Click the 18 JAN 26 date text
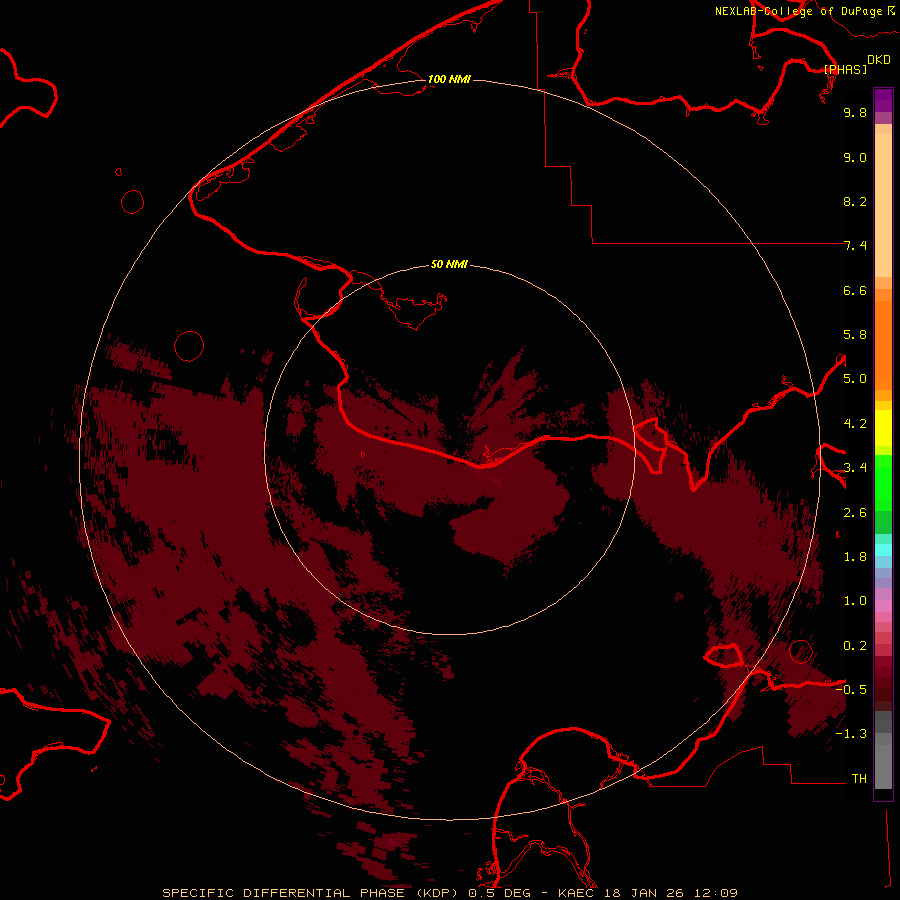This screenshot has width=900, height=900. coord(644,893)
